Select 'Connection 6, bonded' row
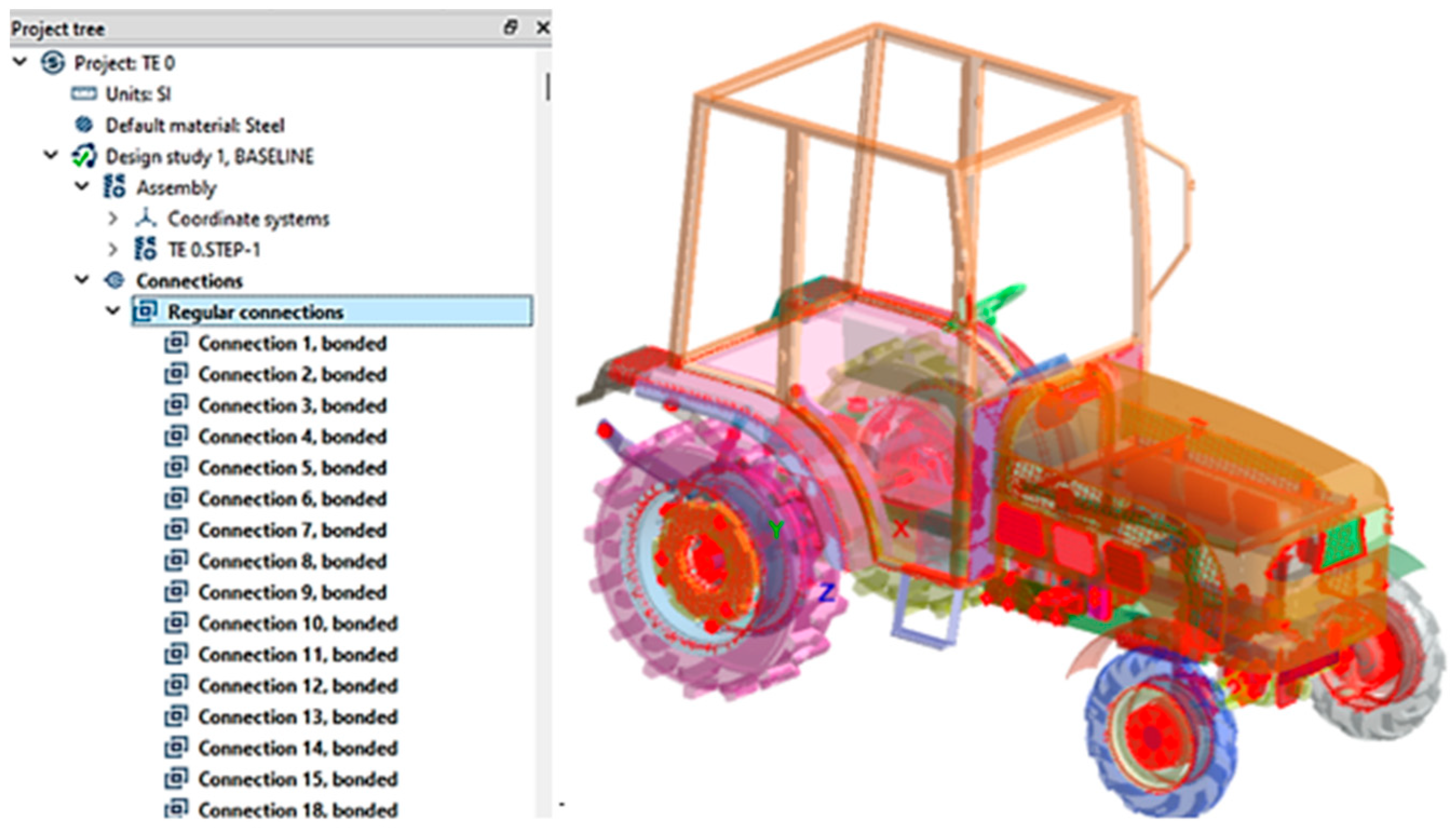Screen dimensions: 1456x830 tap(292, 499)
